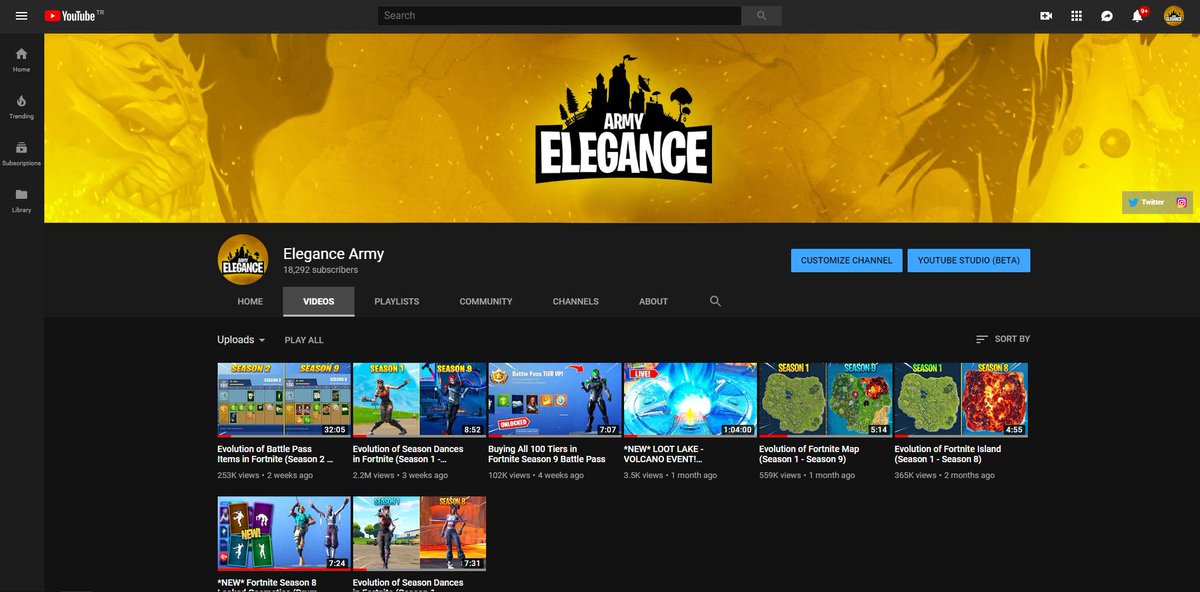
Task: Click '102K views • 4 weeks ago' text
Action: (x=536, y=476)
